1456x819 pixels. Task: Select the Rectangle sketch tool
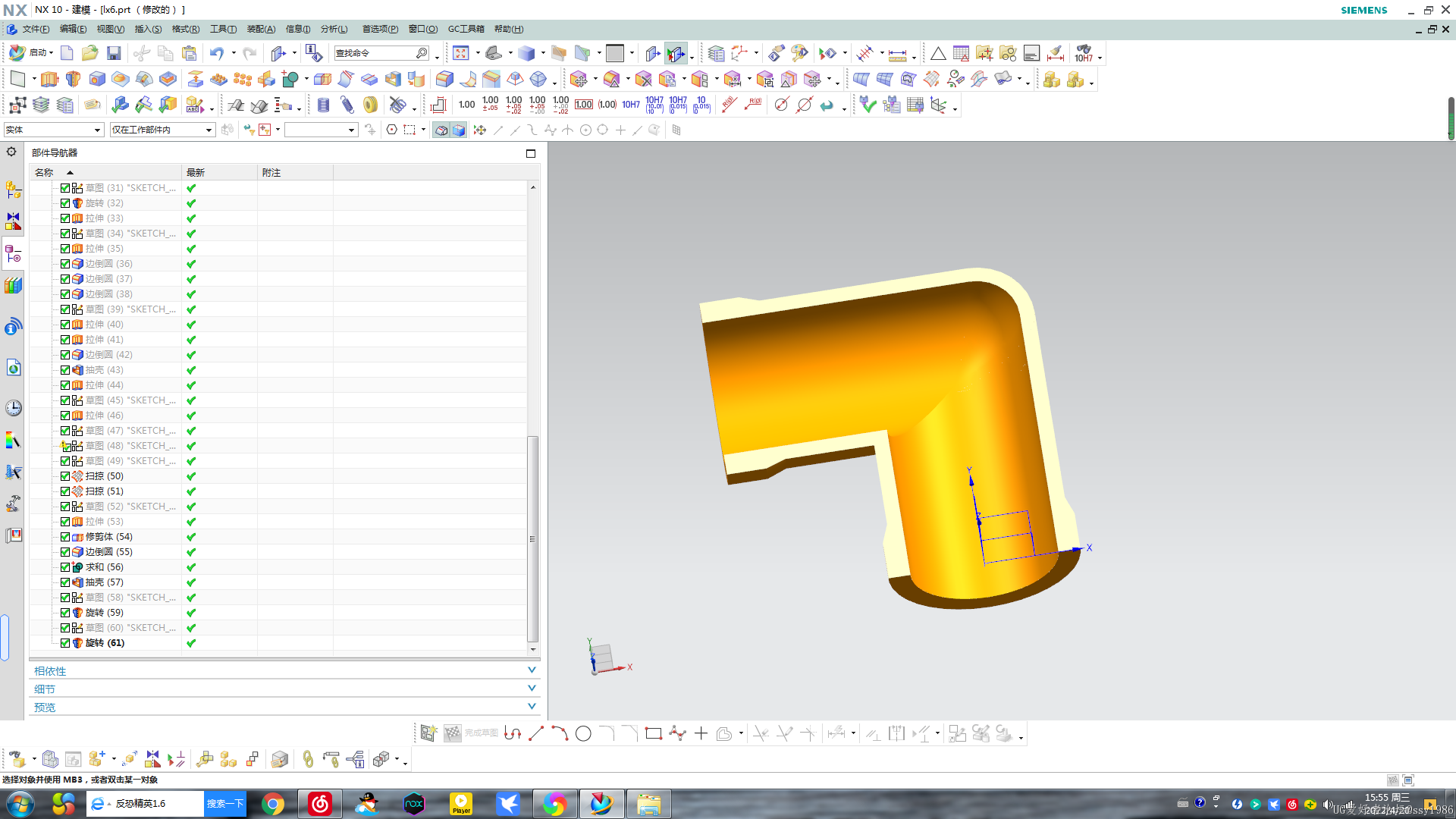point(653,734)
